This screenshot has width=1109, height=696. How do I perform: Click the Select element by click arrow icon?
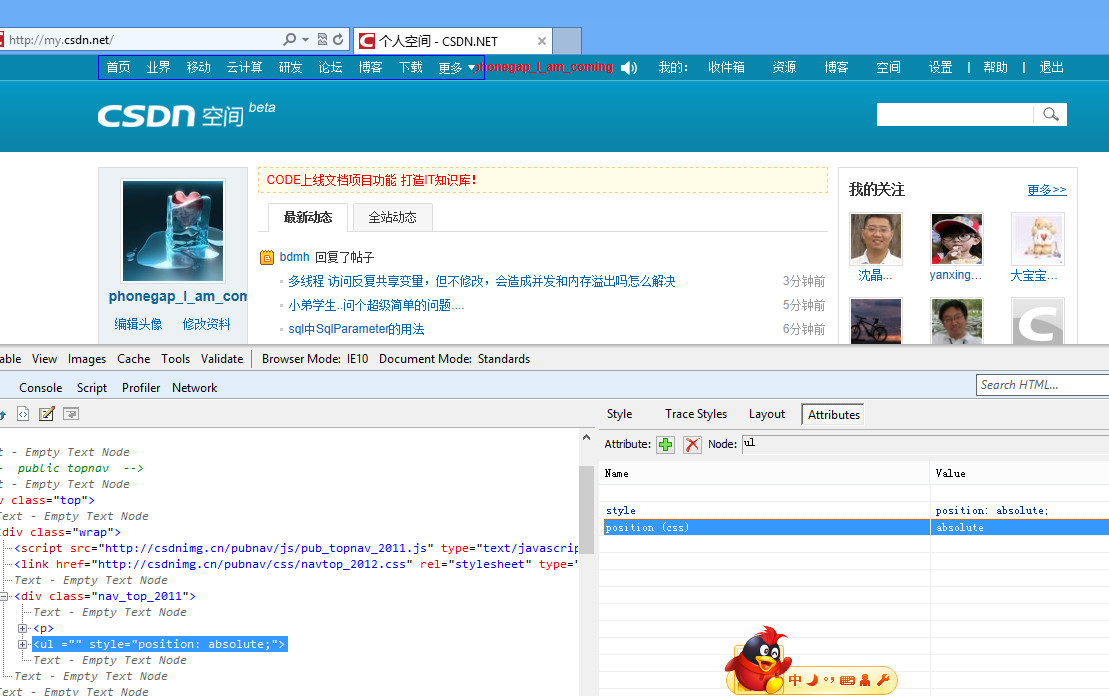3,414
